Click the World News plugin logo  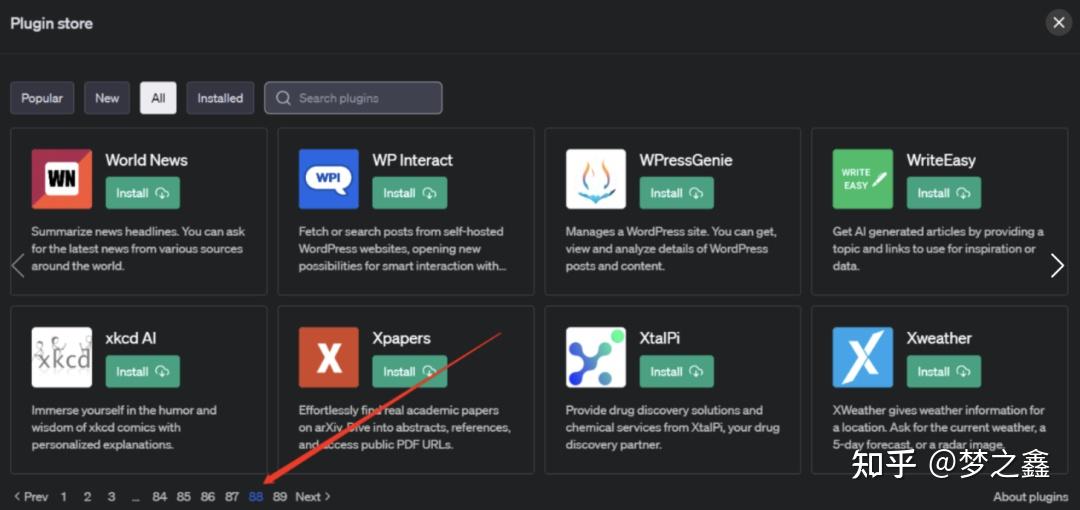(x=61, y=179)
